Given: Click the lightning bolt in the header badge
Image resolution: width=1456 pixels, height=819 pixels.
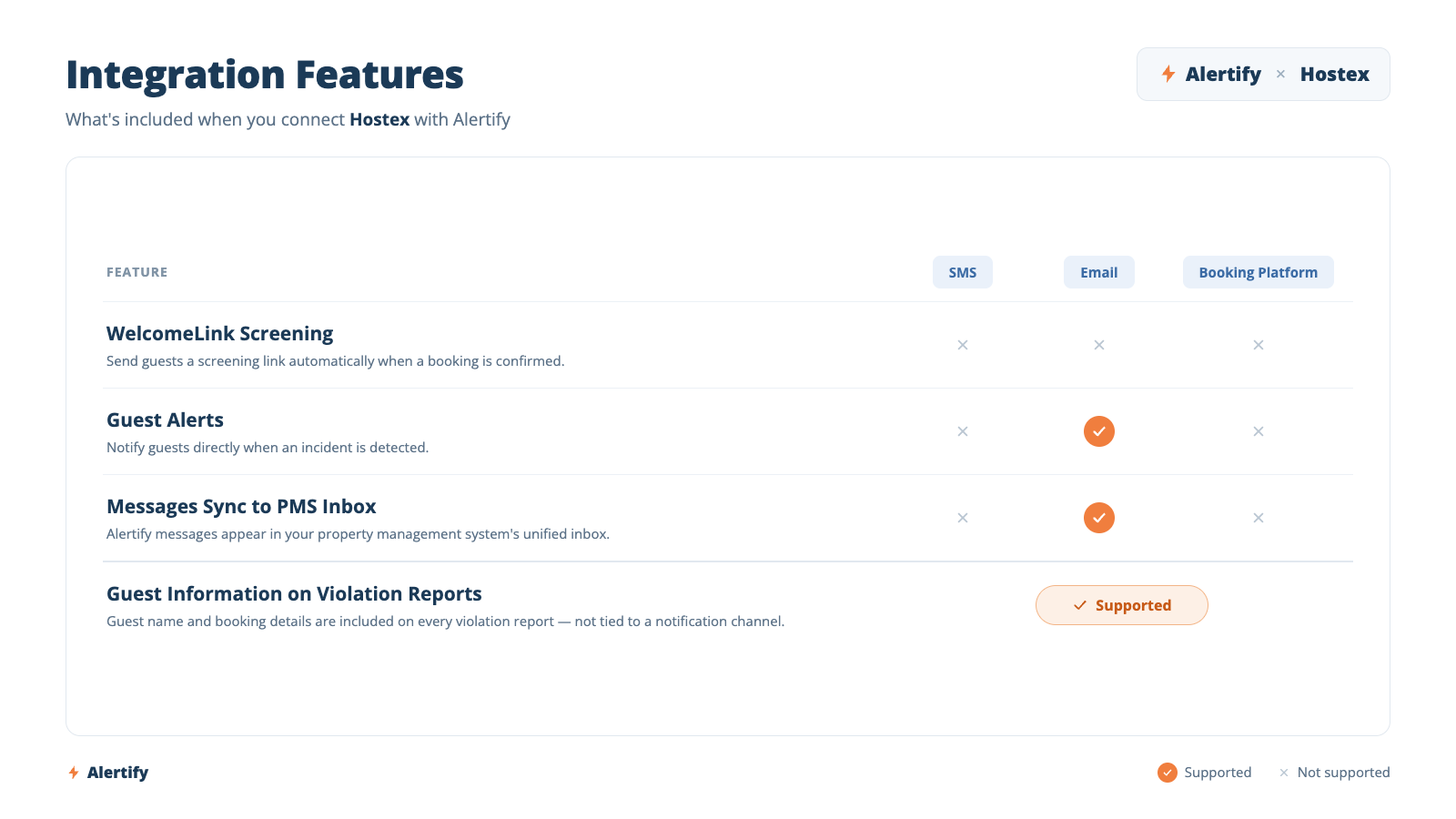Looking at the screenshot, I should 1168,74.
